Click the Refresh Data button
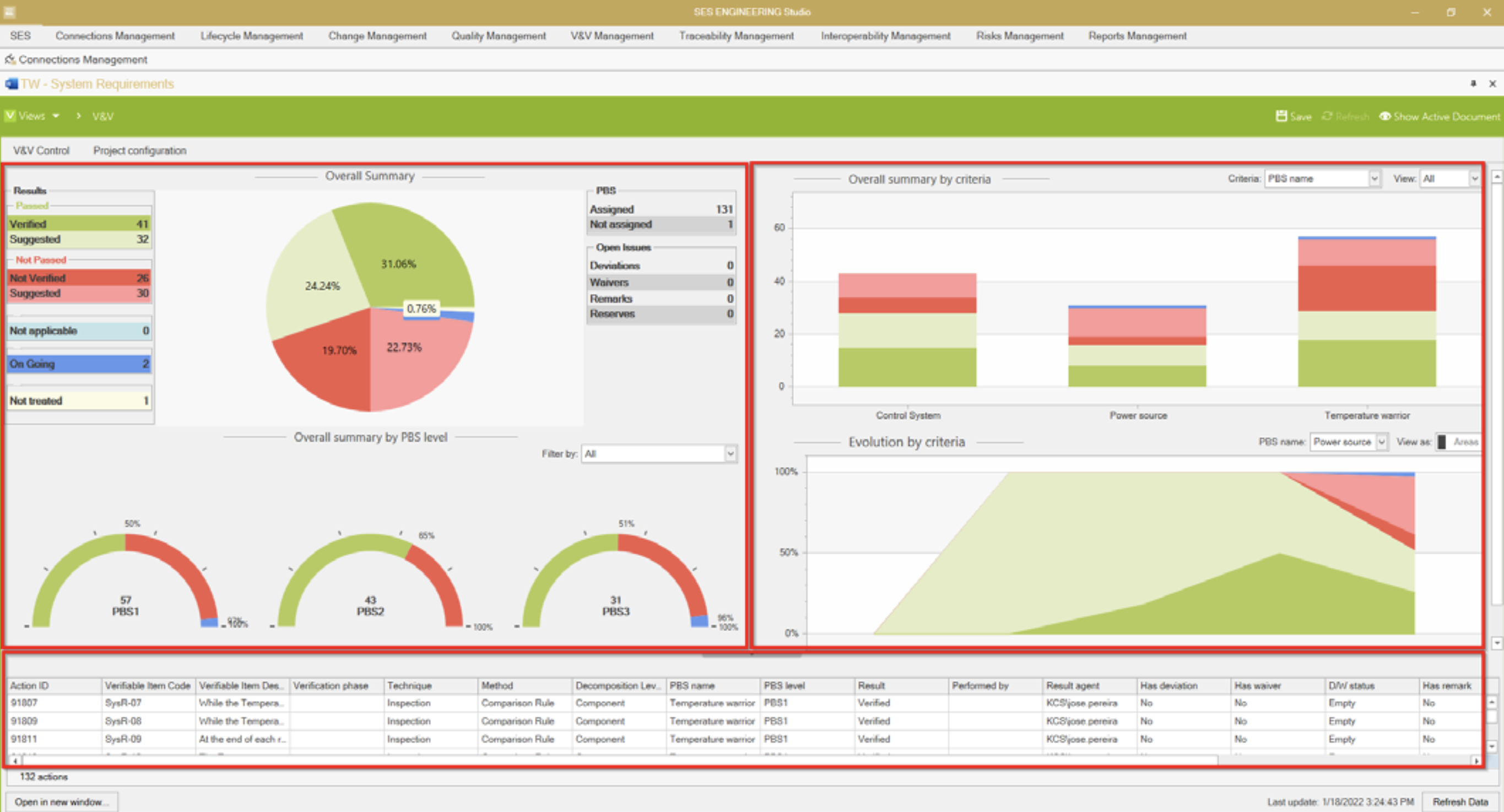This screenshot has width=1504, height=812. tap(1459, 802)
